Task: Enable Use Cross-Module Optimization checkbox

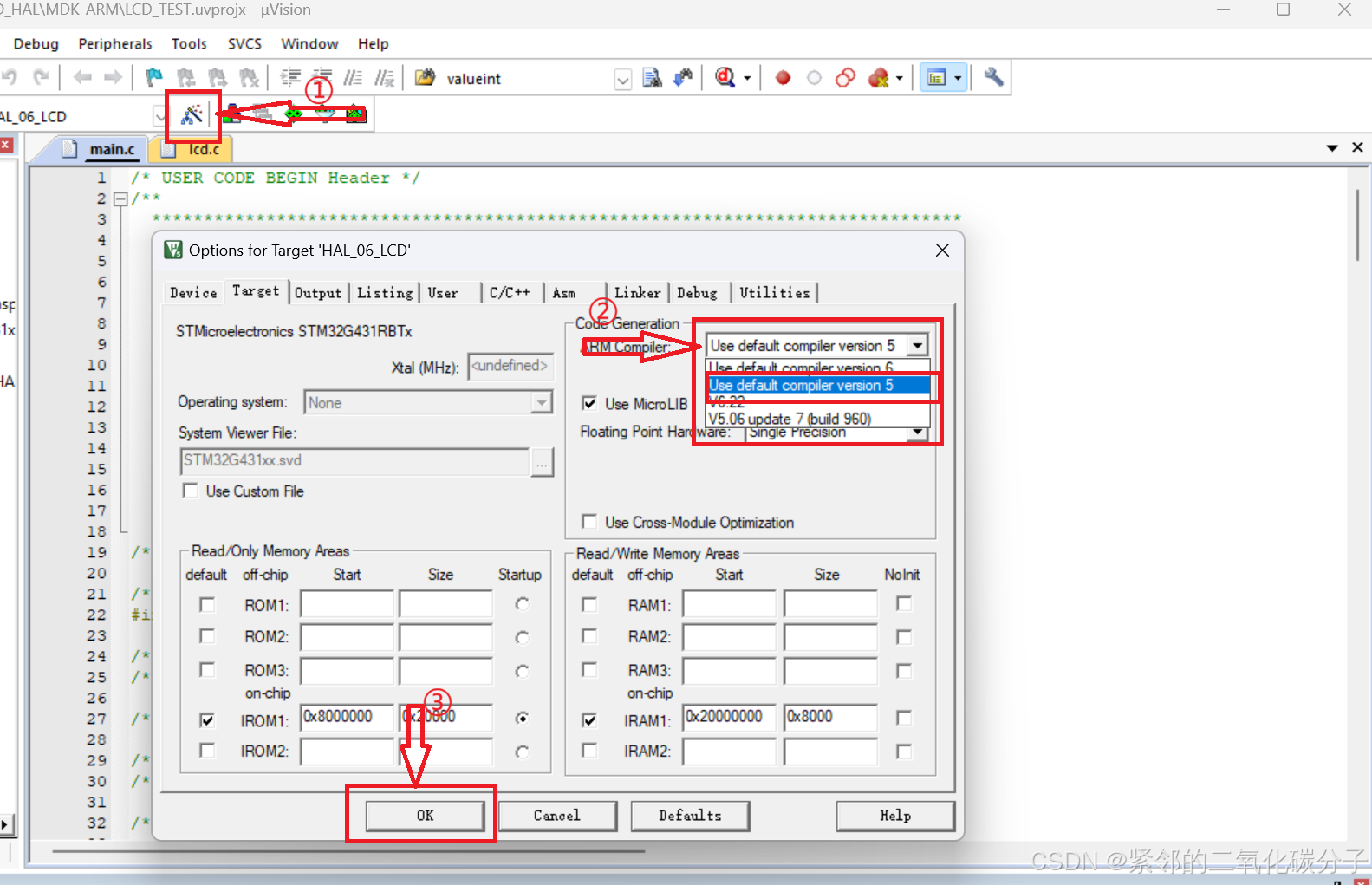Action: tap(589, 522)
